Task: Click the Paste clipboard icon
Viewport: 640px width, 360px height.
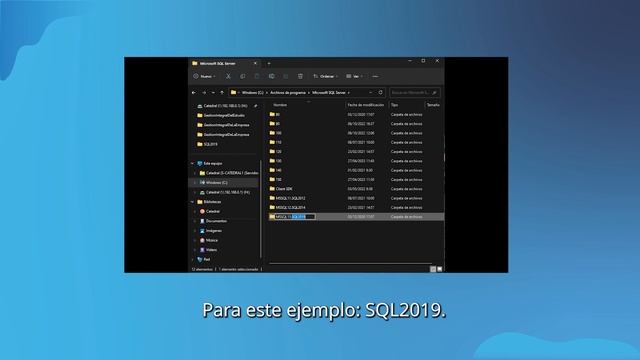Action: point(257,76)
